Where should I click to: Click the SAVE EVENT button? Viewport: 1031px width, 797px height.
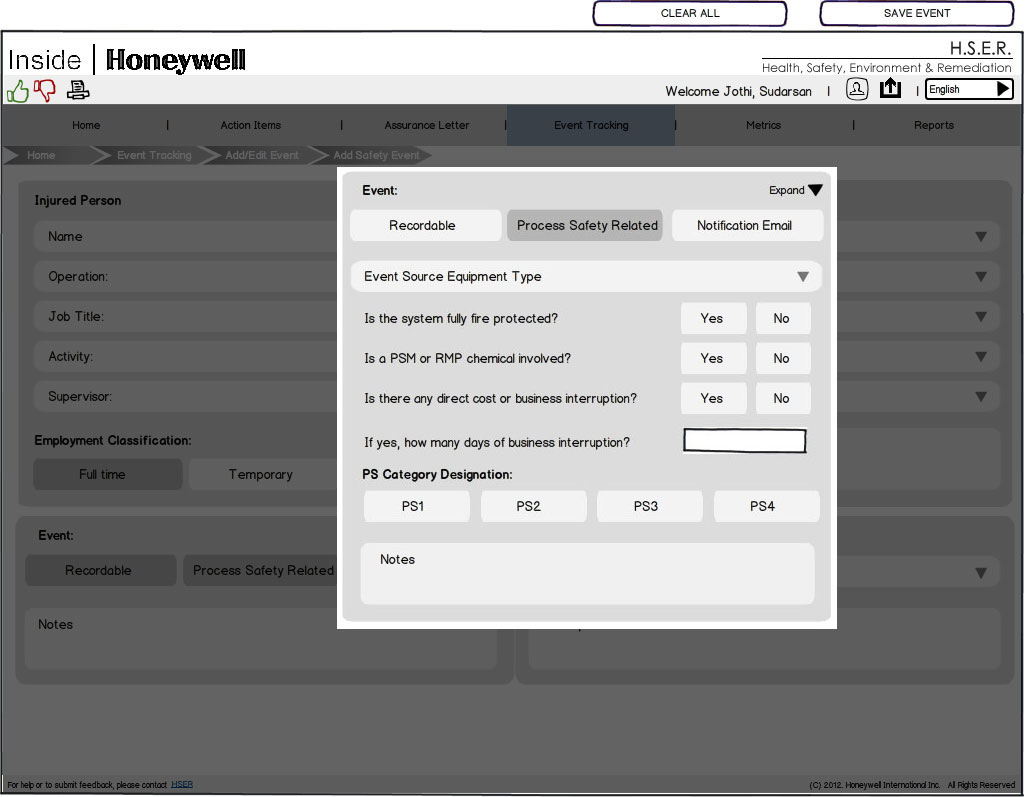pos(916,14)
